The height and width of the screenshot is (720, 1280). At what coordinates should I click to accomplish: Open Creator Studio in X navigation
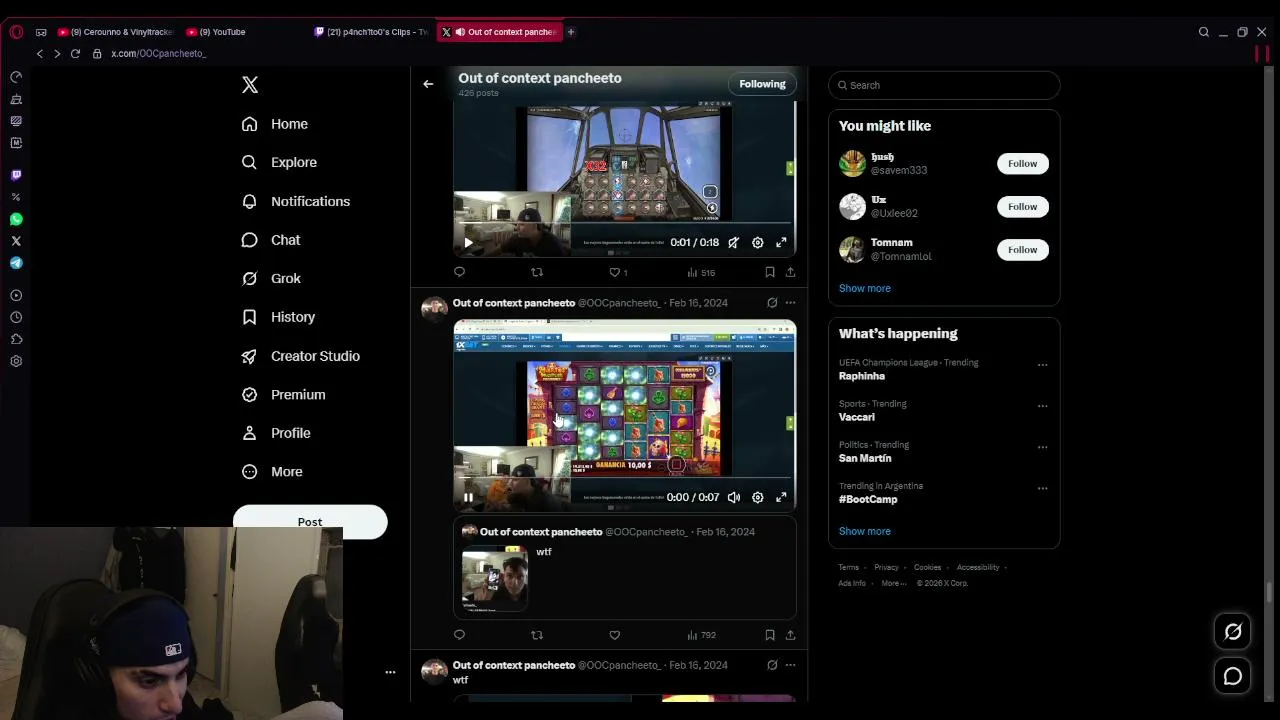click(x=301, y=356)
